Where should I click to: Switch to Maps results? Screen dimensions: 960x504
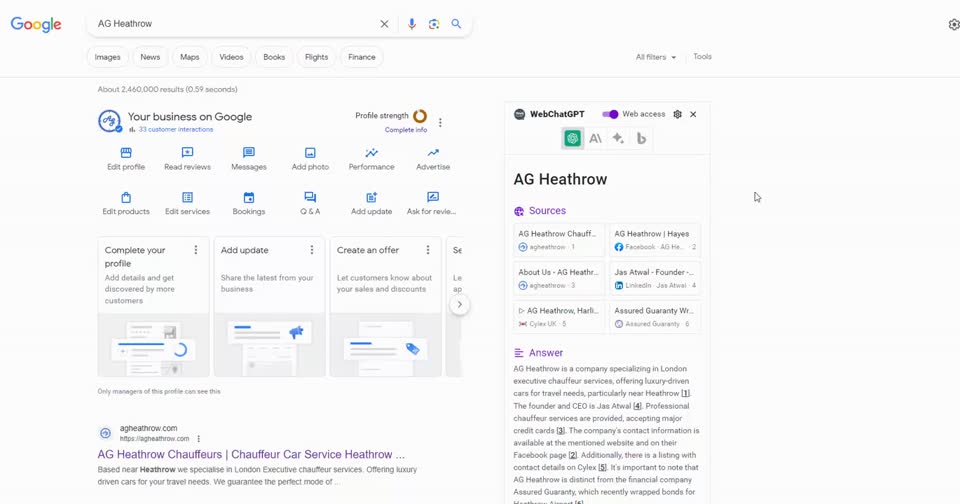[x=190, y=57]
